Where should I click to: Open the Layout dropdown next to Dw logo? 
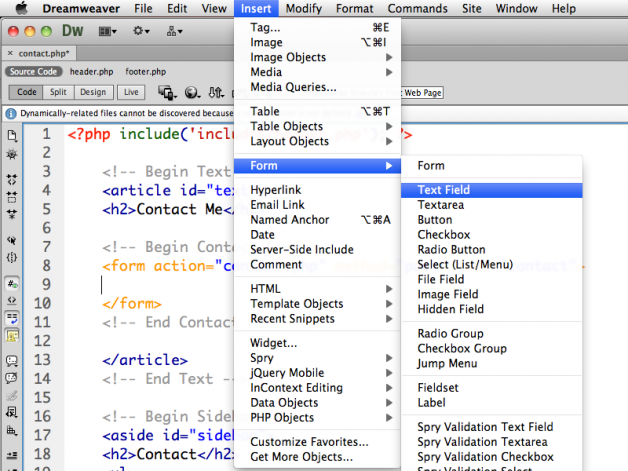(107, 31)
